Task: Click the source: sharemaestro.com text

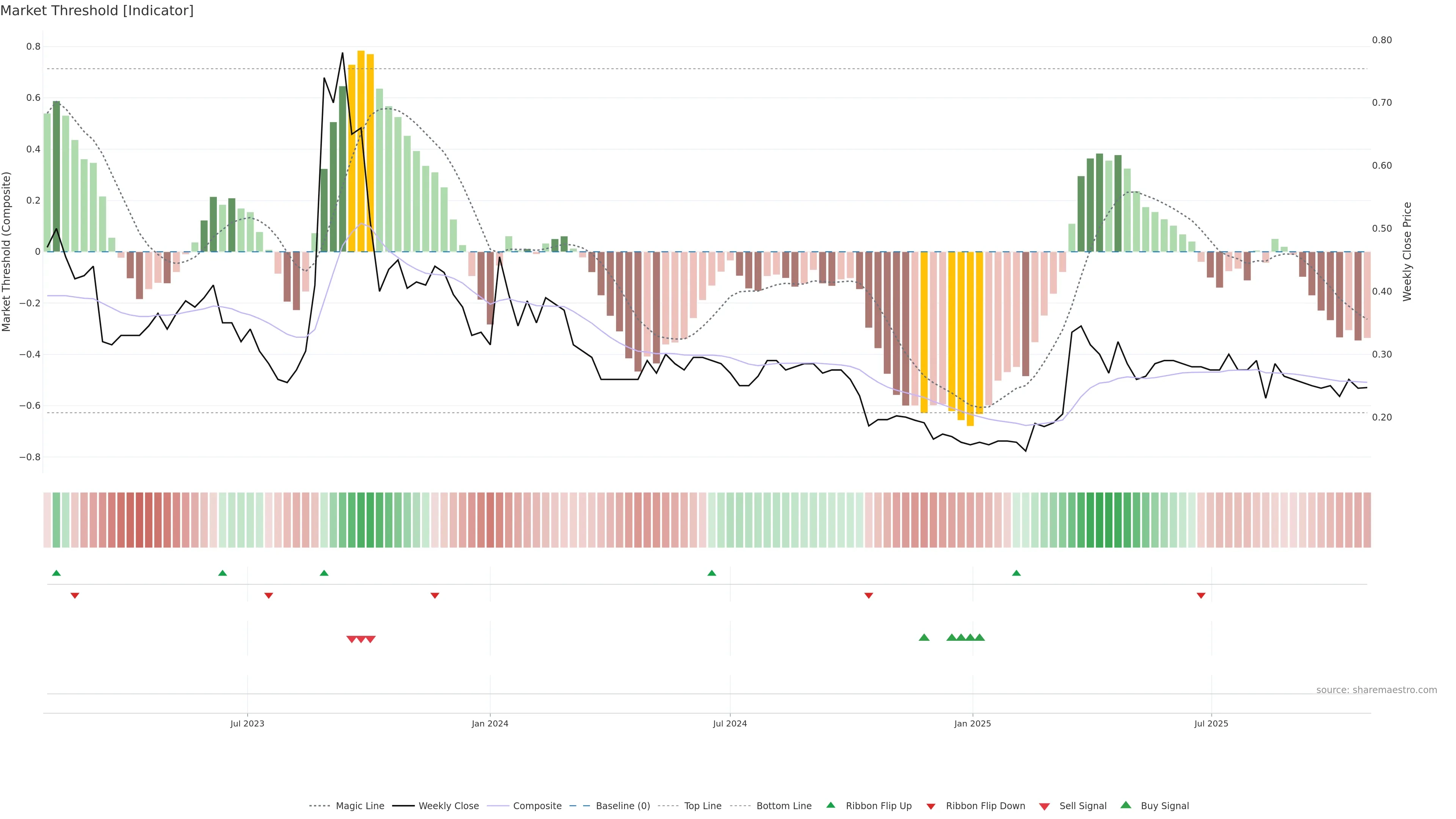Action: pos(1376,690)
